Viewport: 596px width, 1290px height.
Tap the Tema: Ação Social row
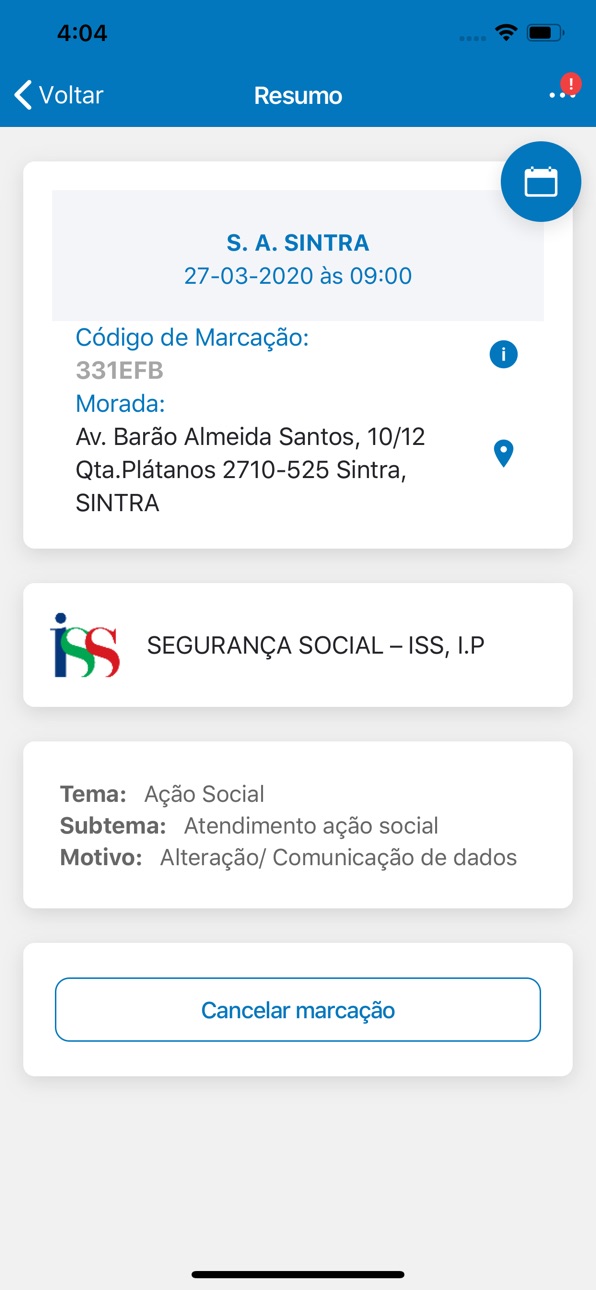[162, 794]
